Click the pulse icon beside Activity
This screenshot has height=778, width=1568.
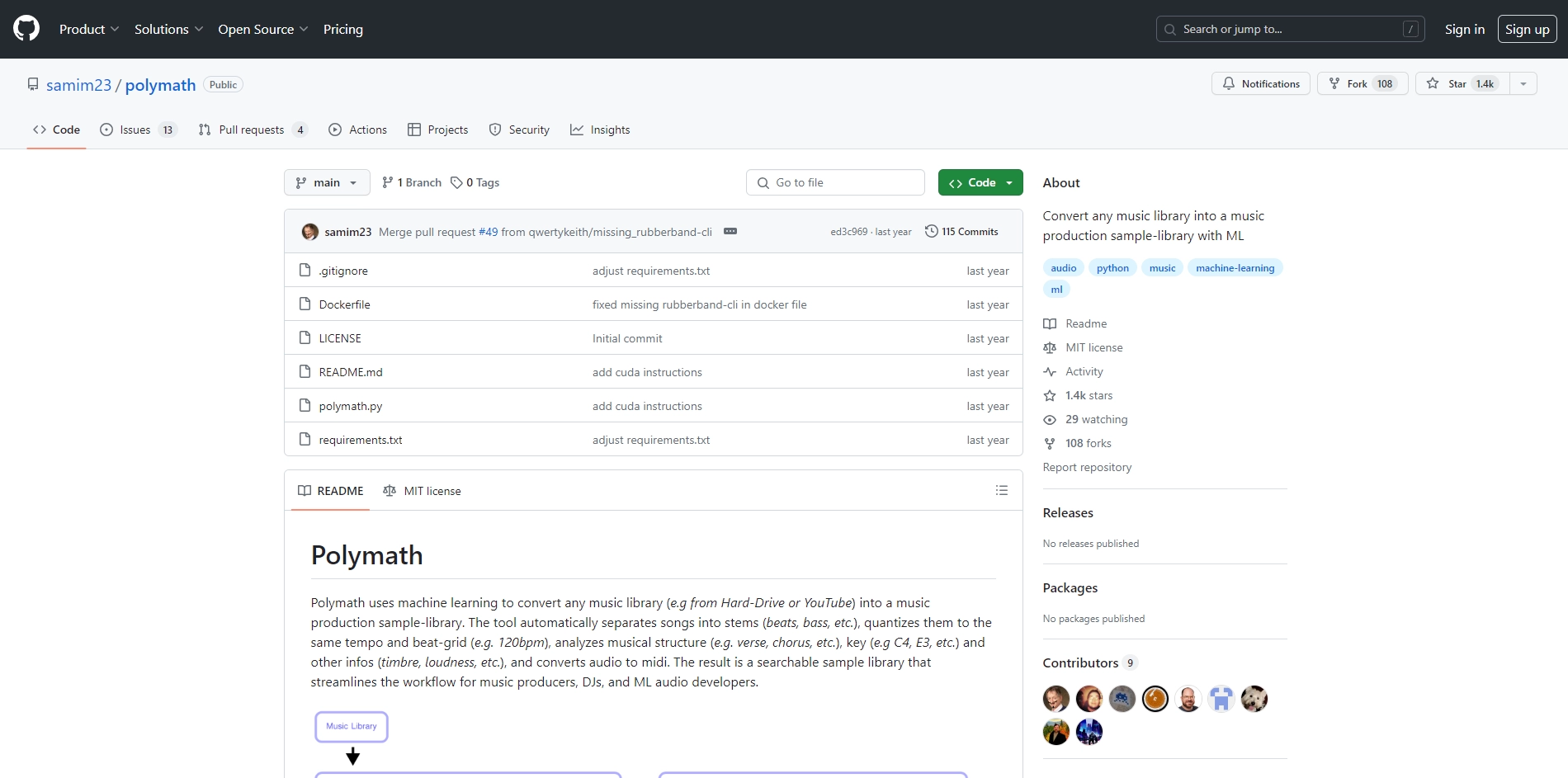[x=1050, y=372]
